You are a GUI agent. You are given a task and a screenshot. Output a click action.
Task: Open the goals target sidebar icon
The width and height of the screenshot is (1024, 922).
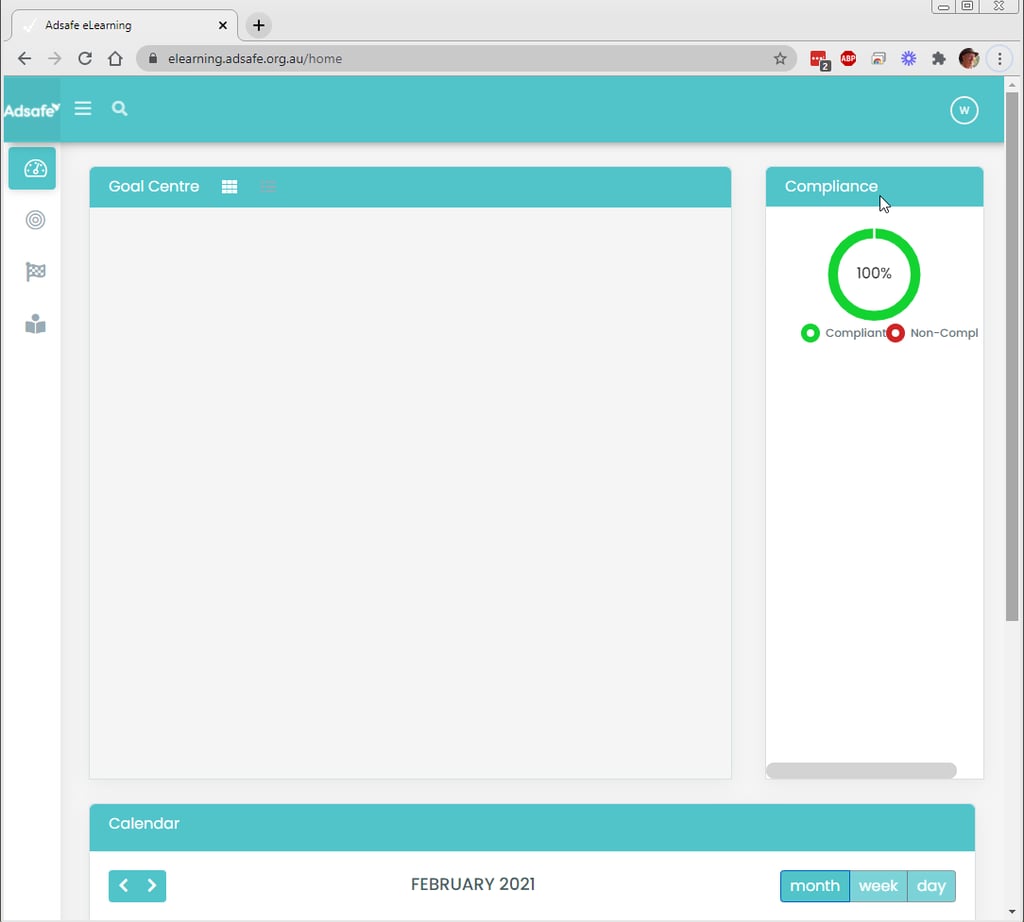[x=35, y=220]
